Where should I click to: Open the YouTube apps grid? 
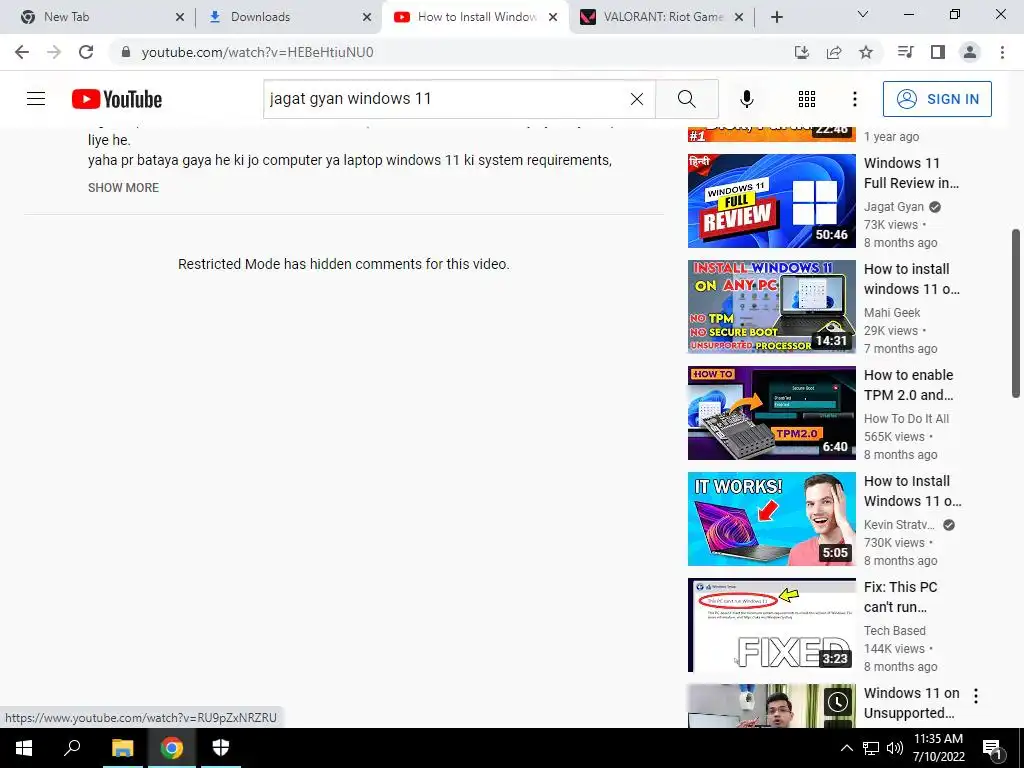pos(807,99)
